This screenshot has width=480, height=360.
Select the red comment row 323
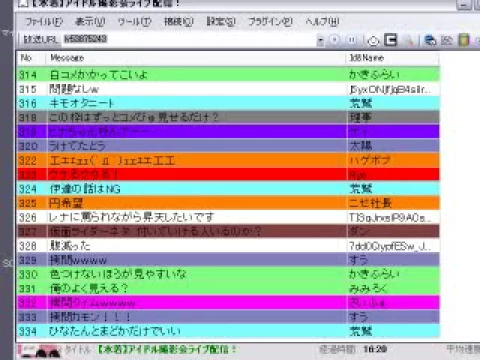tap(228, 174)
